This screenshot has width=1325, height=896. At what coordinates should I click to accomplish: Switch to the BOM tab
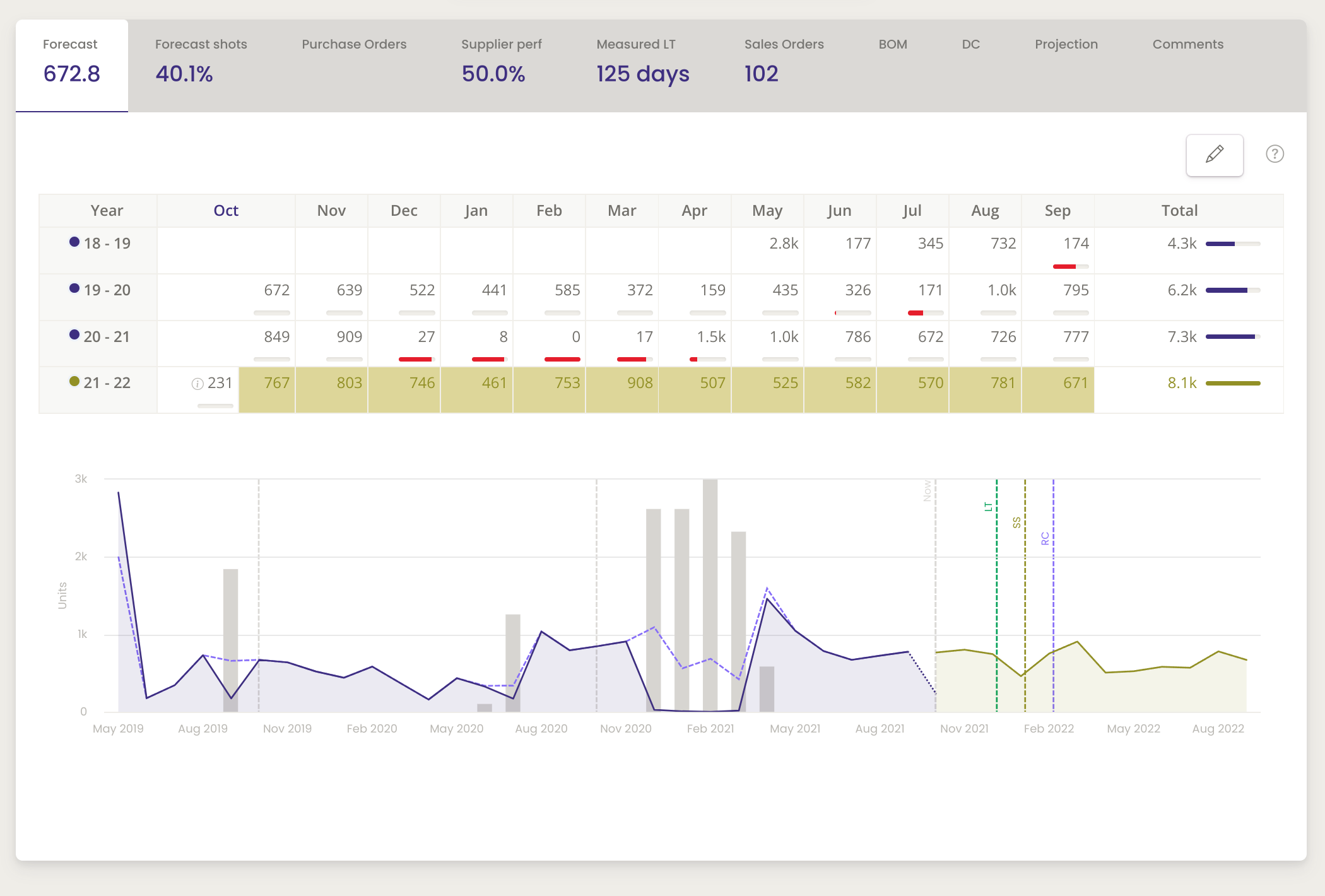(892, 45)
